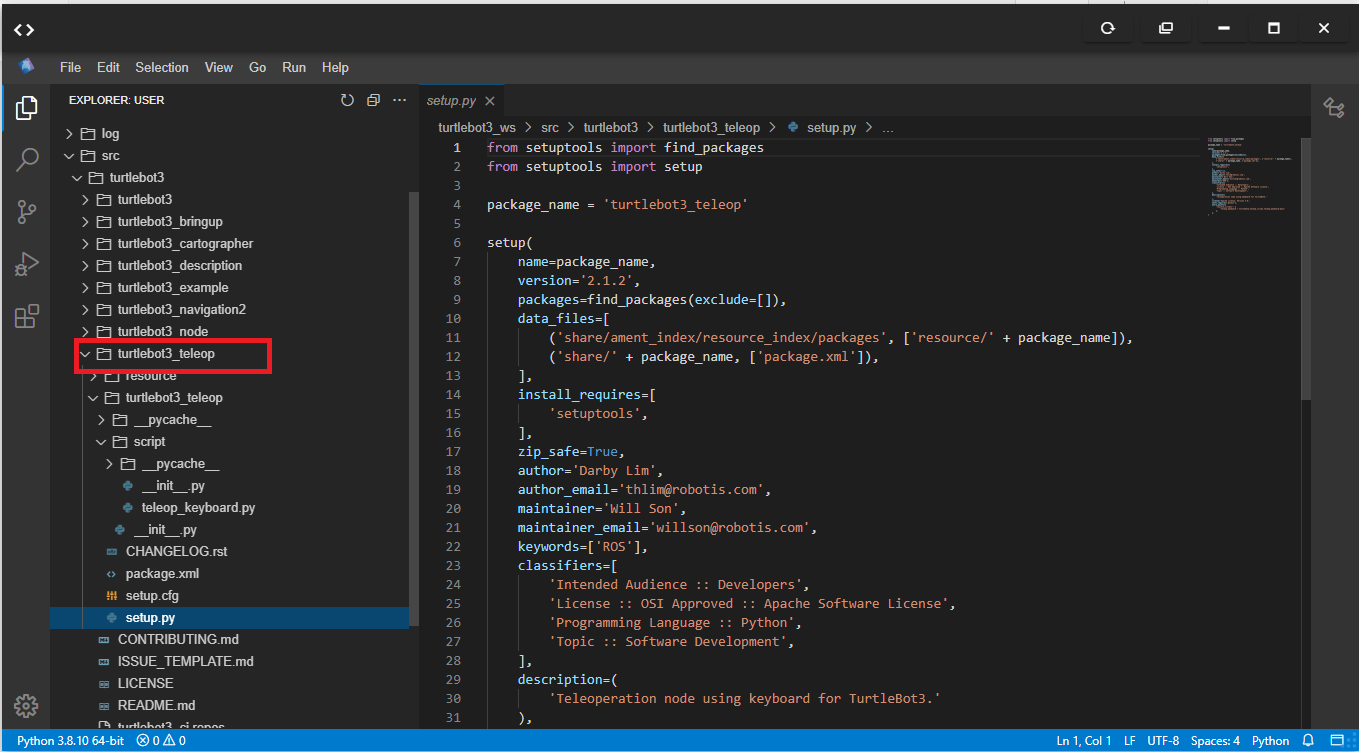Open the File menu
This screenshot has height=752, width=1359.
click(x=70, y=68)
